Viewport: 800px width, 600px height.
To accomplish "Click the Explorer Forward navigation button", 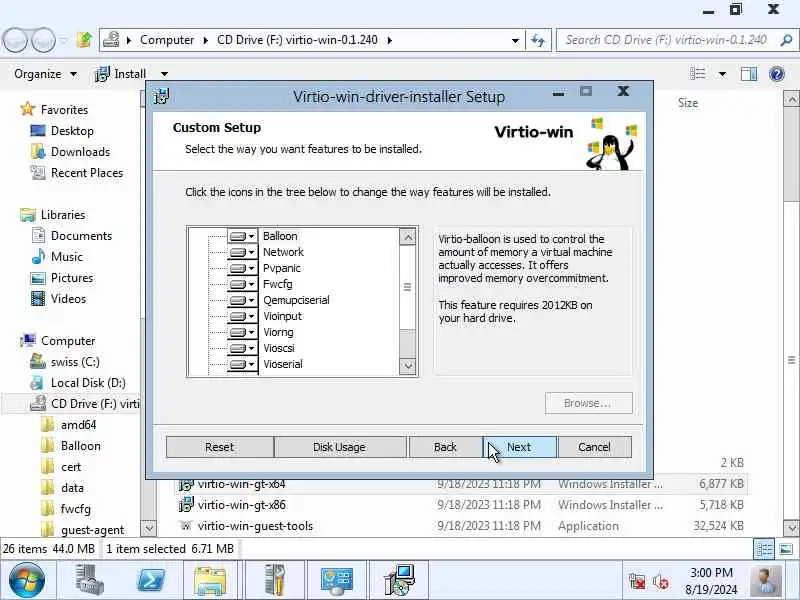I will point(43,40).
